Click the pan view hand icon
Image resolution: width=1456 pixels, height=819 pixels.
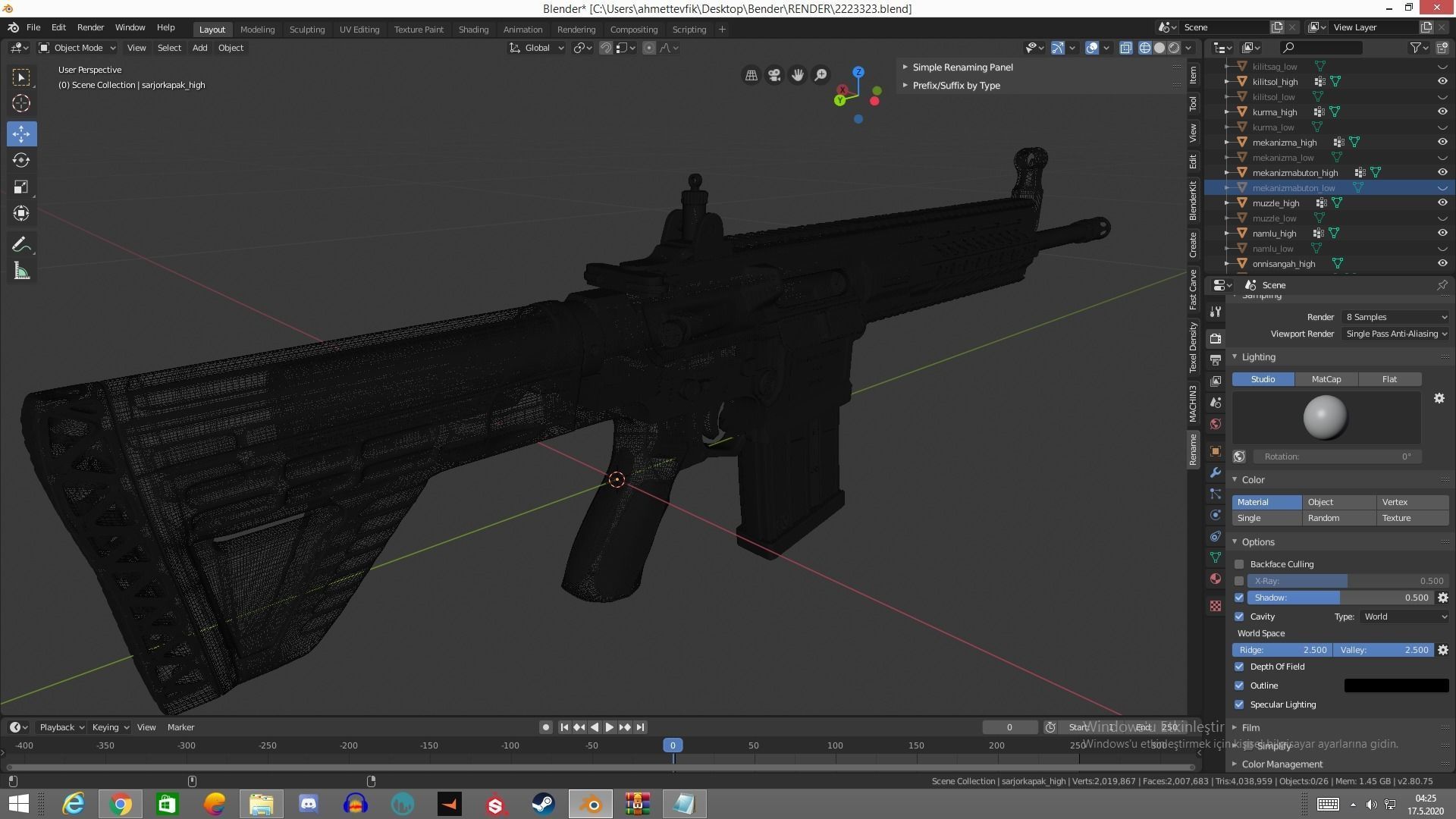798,75
